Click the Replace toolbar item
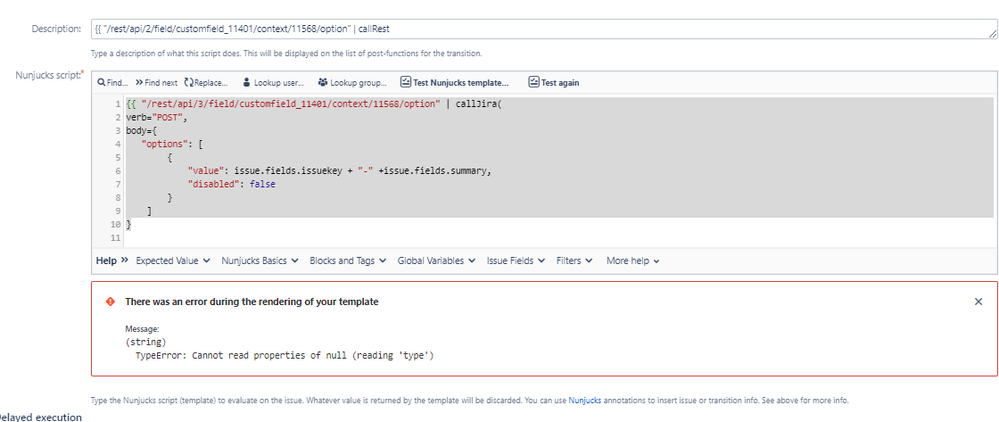Image resolution: width=999 pixels, height=422 pixels. click(x=206, y=83)
